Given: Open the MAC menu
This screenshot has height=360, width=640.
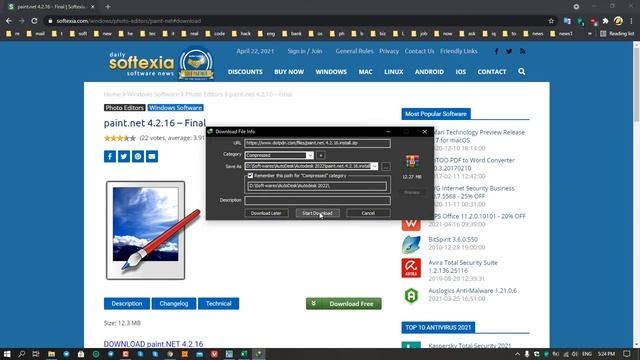Looking at the screenshot, I should tap(365, 72).
